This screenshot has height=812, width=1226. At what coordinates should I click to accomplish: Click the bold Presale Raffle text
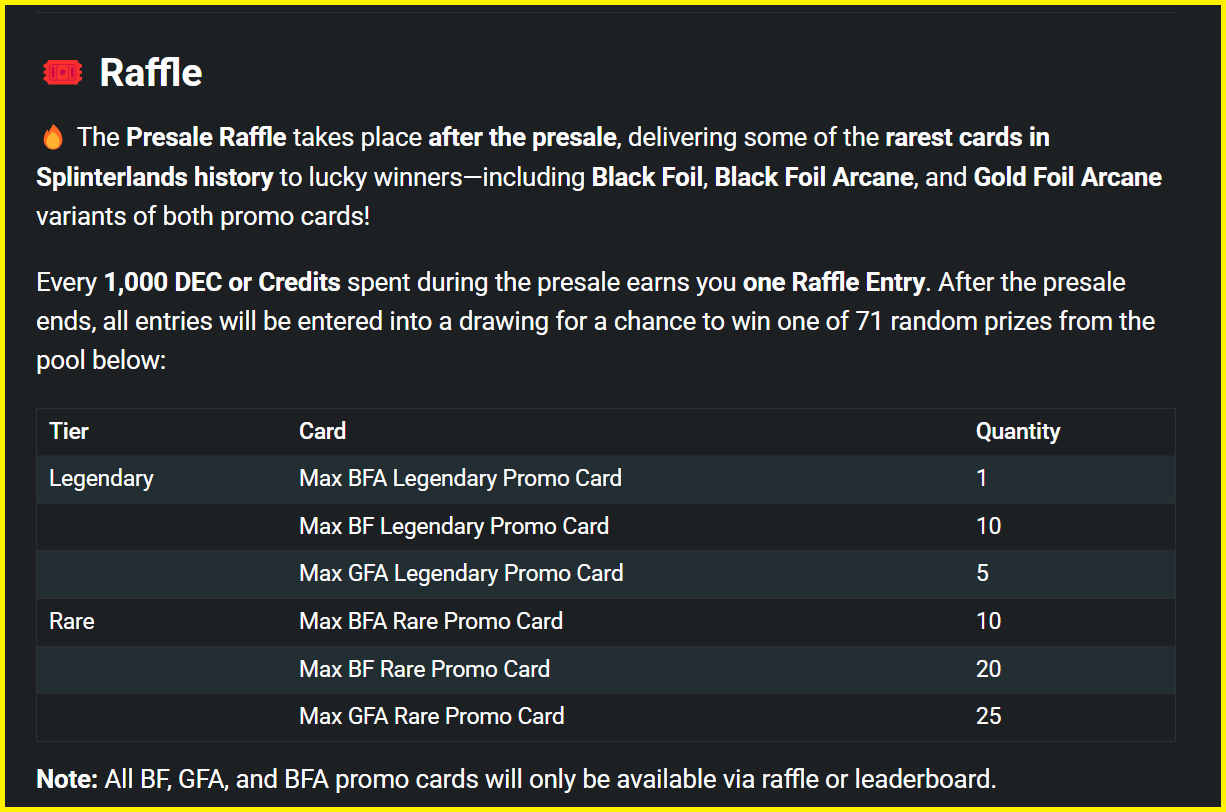tap(206, 136)
